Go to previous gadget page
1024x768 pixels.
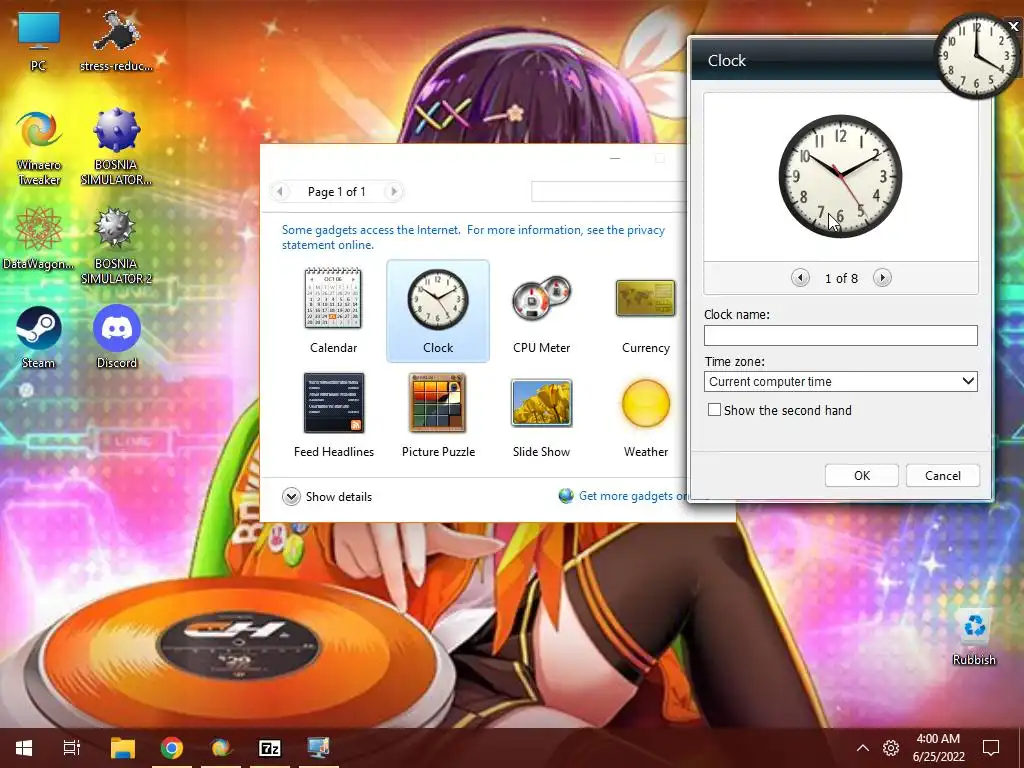[x=280, y=191]
